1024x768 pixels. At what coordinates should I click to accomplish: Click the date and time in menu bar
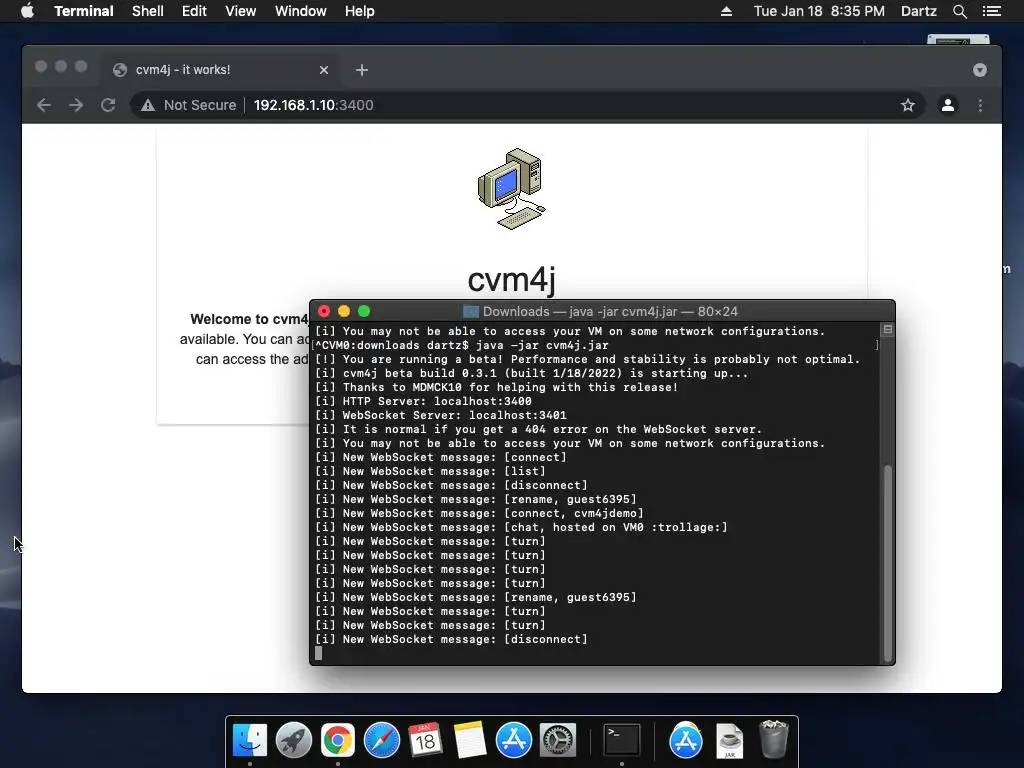[819, 11]
